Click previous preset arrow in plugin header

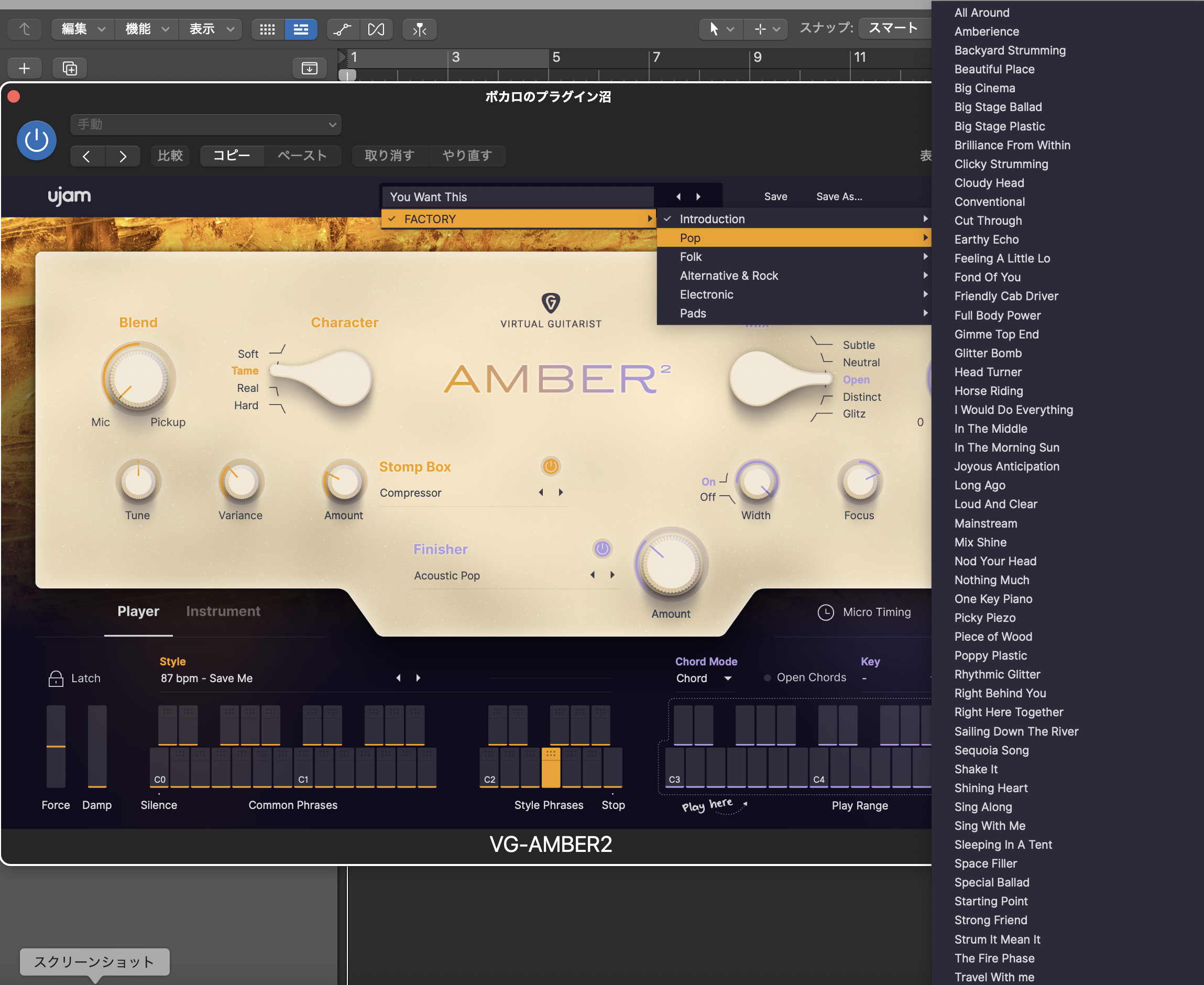coord(87,156)
